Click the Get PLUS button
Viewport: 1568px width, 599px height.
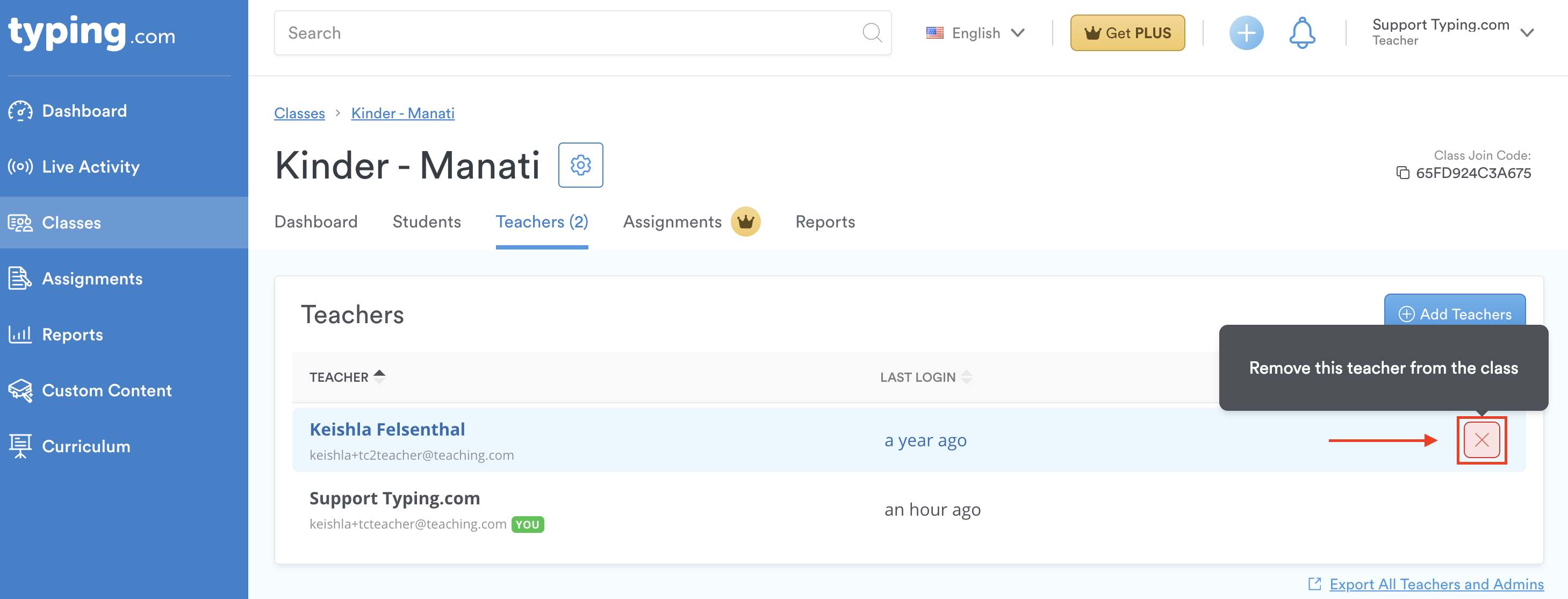(x=1127, y=33)
